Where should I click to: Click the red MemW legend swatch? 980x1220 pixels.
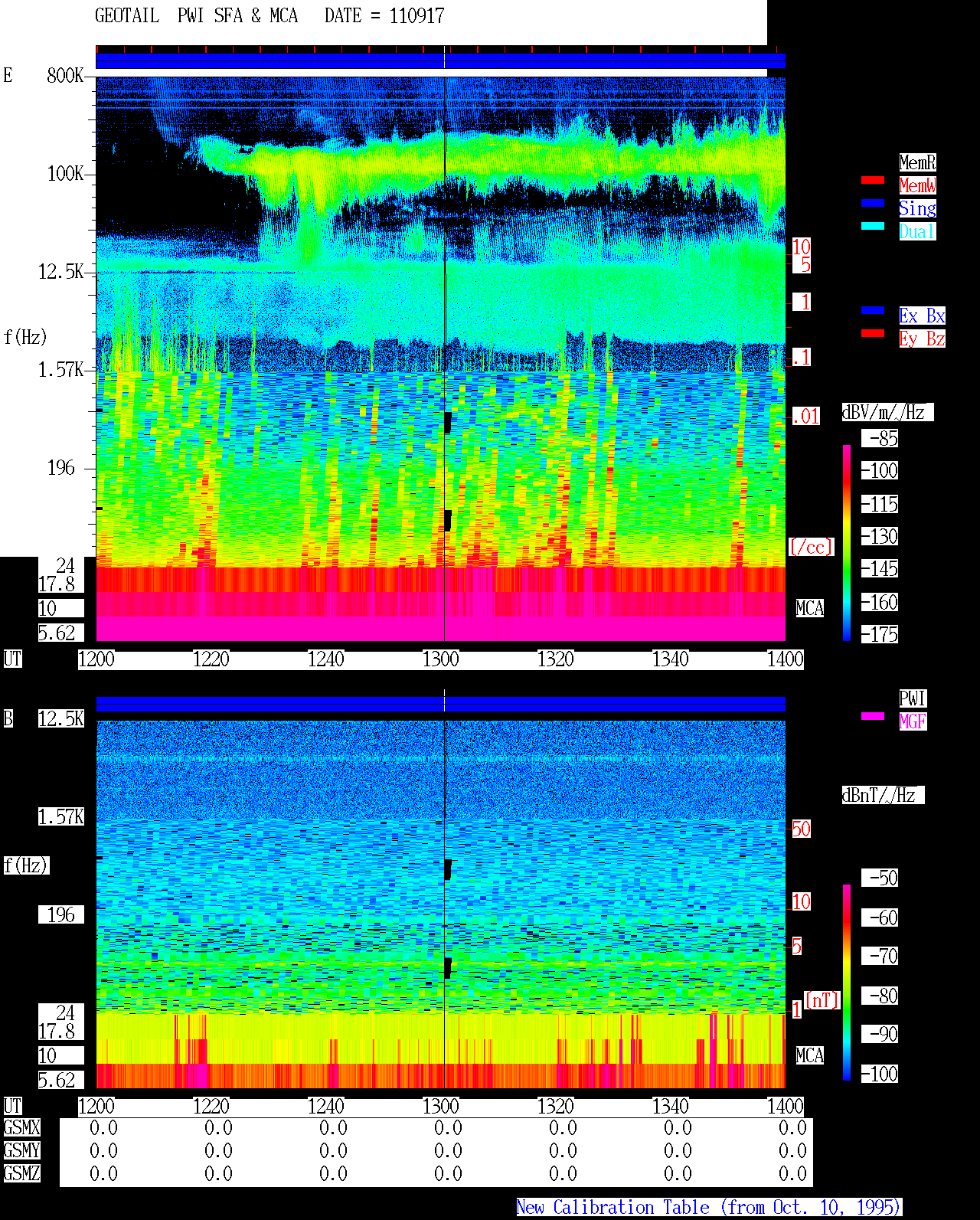point(873,180)
